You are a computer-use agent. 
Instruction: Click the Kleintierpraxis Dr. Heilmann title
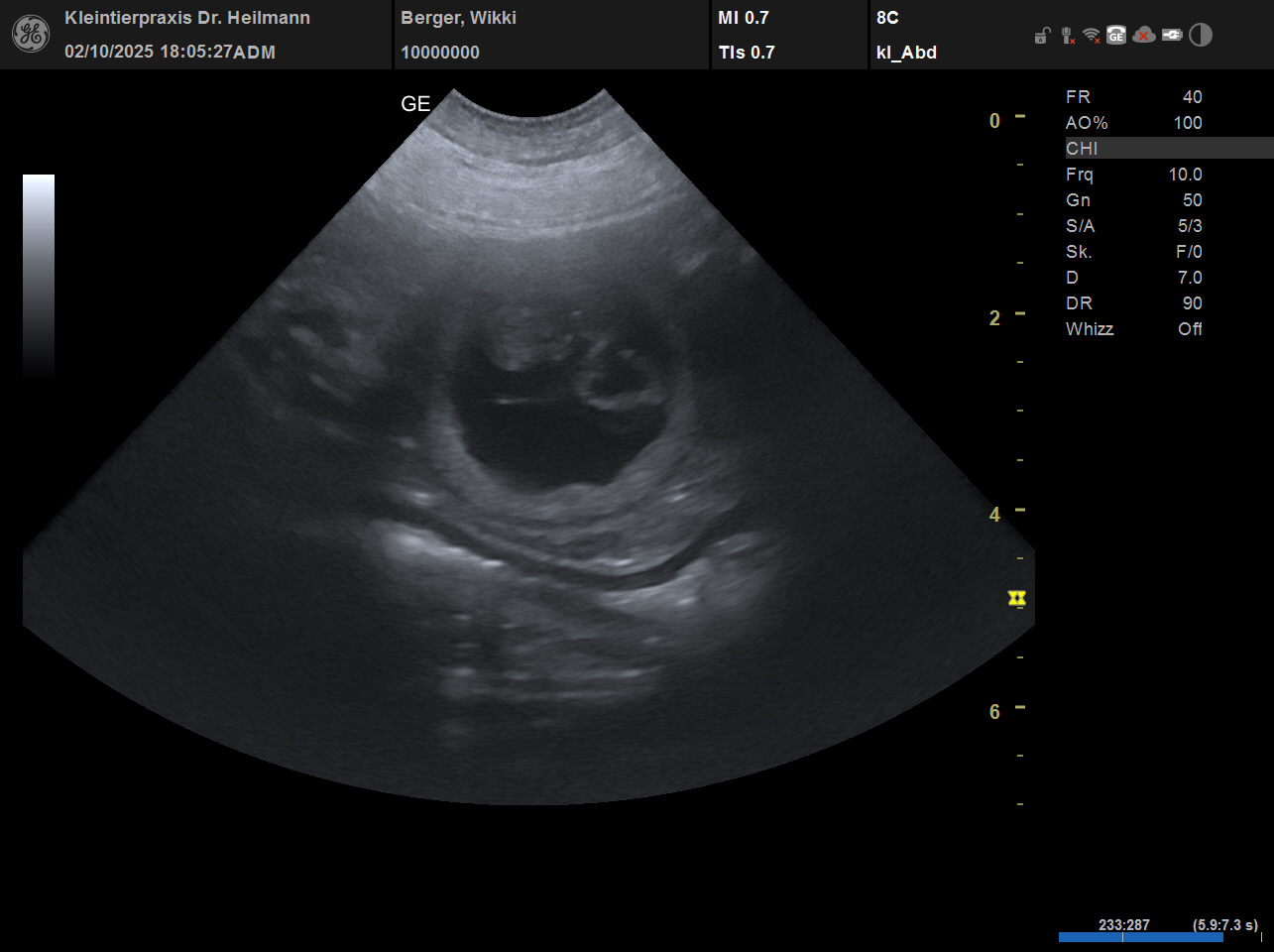coord(187,18)
